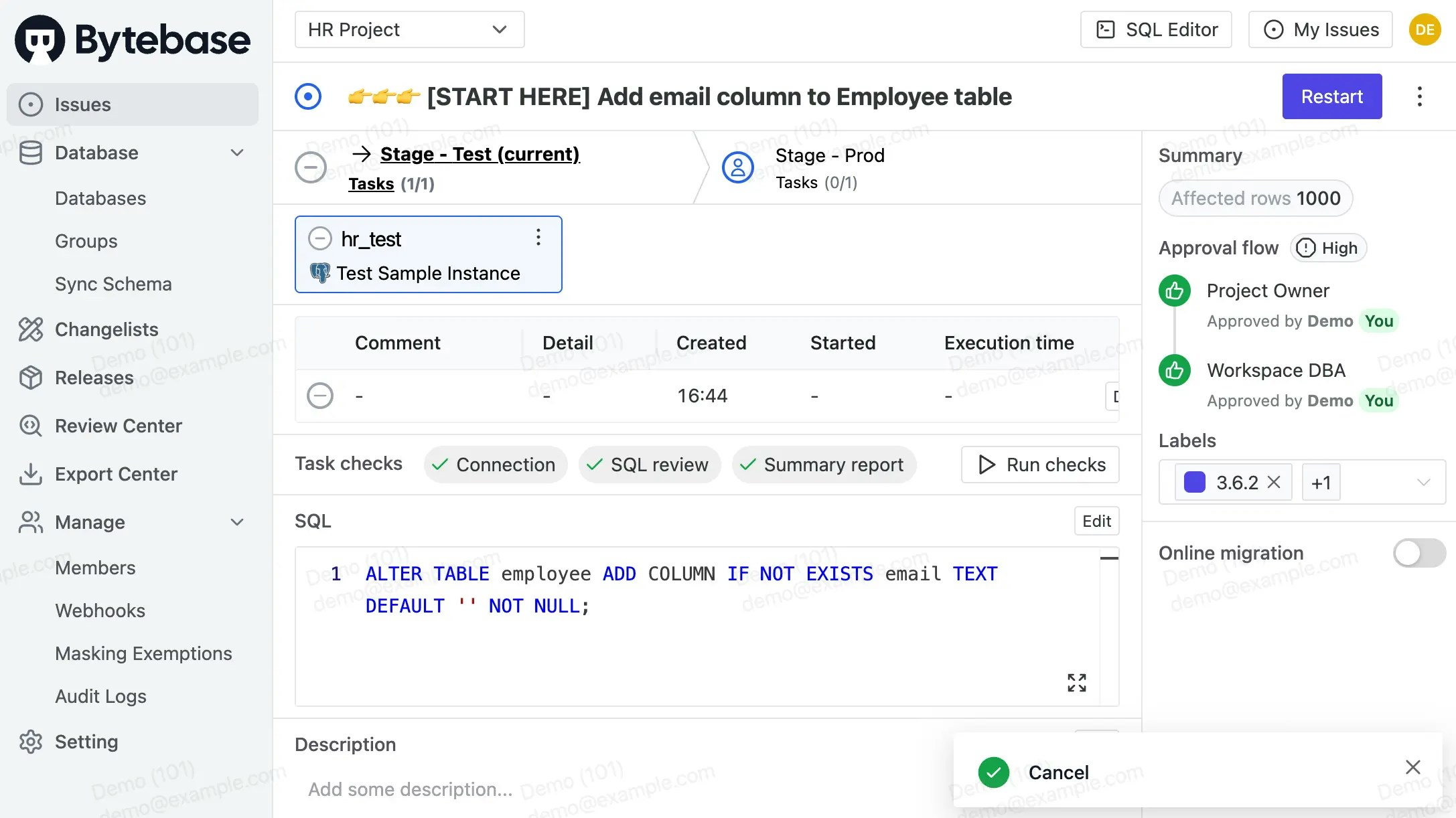1456x818 pixels.
Task: Click the Bytebase logo icon
Action: click(40, 39)
